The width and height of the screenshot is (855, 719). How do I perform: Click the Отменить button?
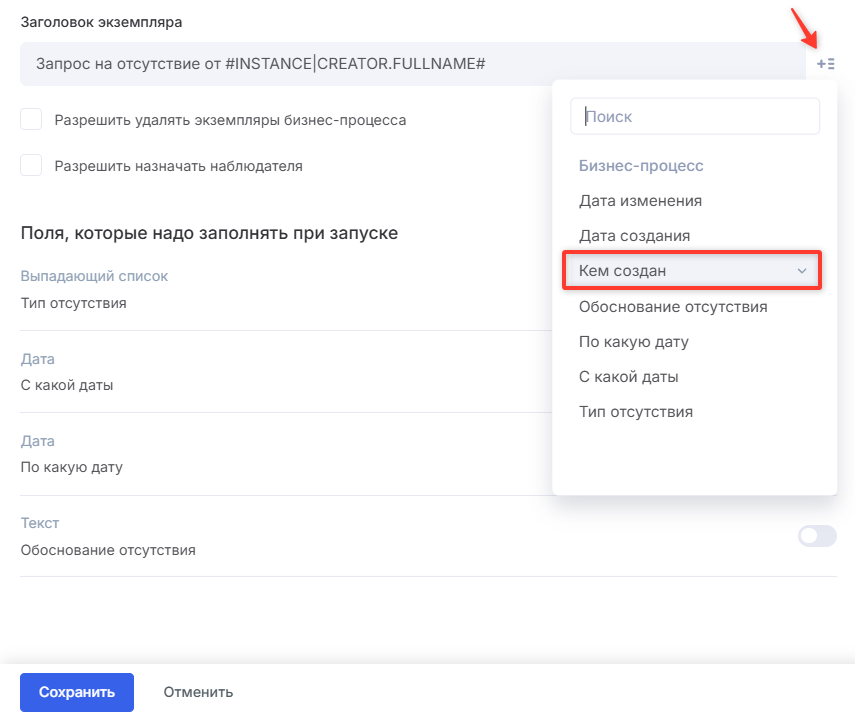point(198,692)
